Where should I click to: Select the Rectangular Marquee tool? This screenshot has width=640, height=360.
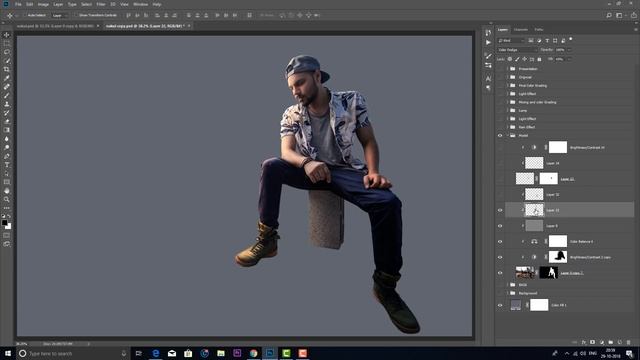pyautogui.click(x=7, y=44)
